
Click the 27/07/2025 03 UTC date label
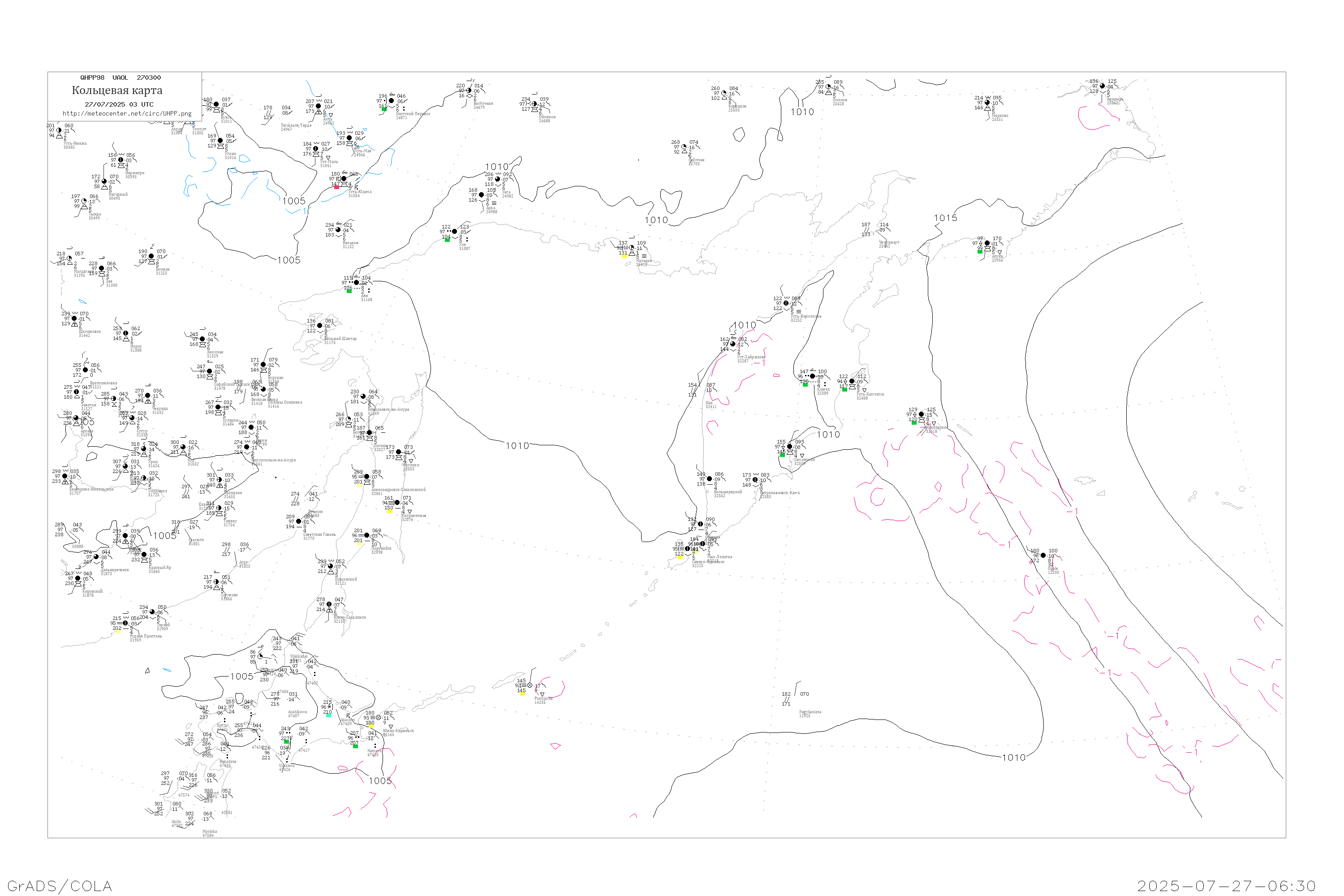coord(119,104)
